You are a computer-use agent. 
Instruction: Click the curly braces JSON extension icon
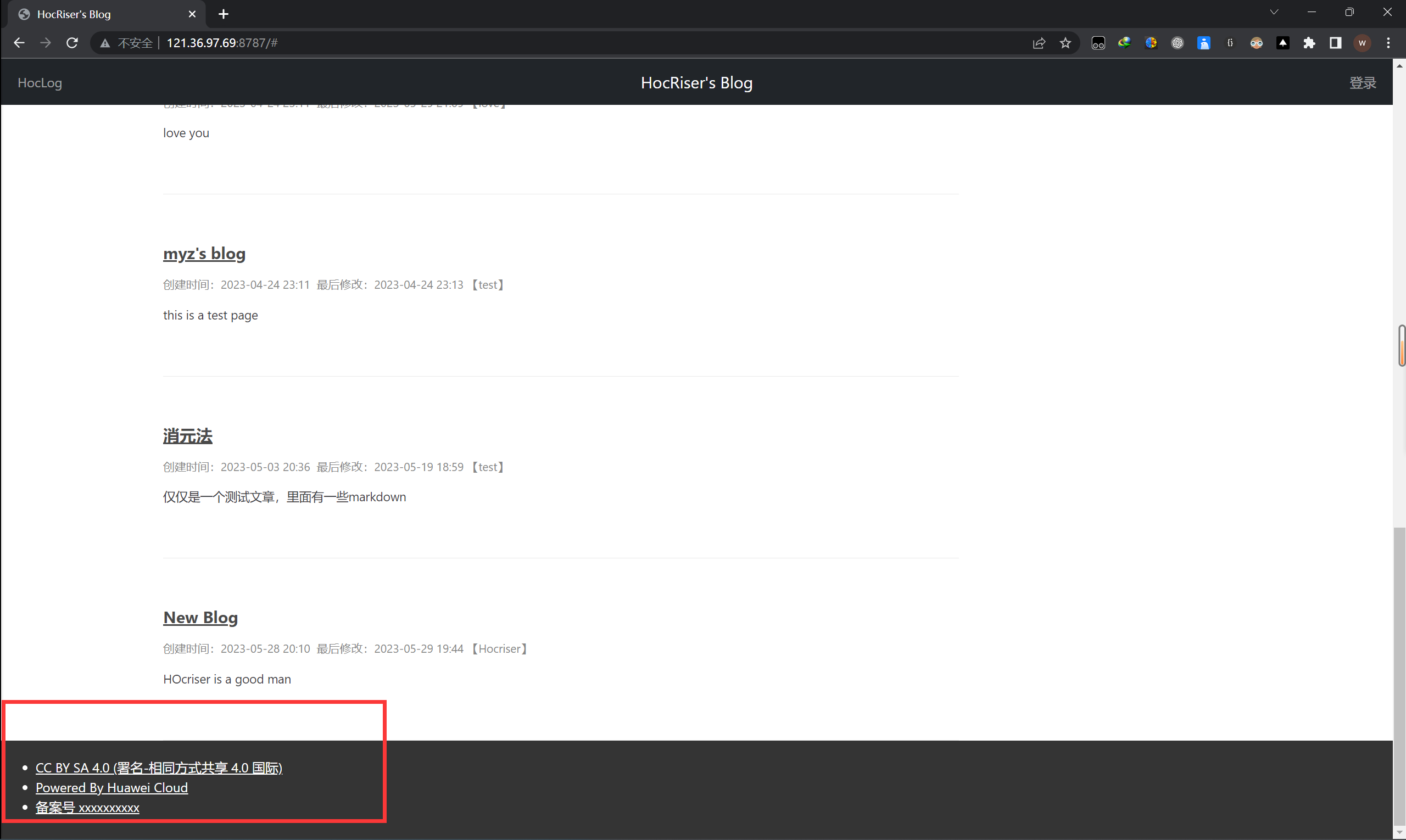[1230, 43]
